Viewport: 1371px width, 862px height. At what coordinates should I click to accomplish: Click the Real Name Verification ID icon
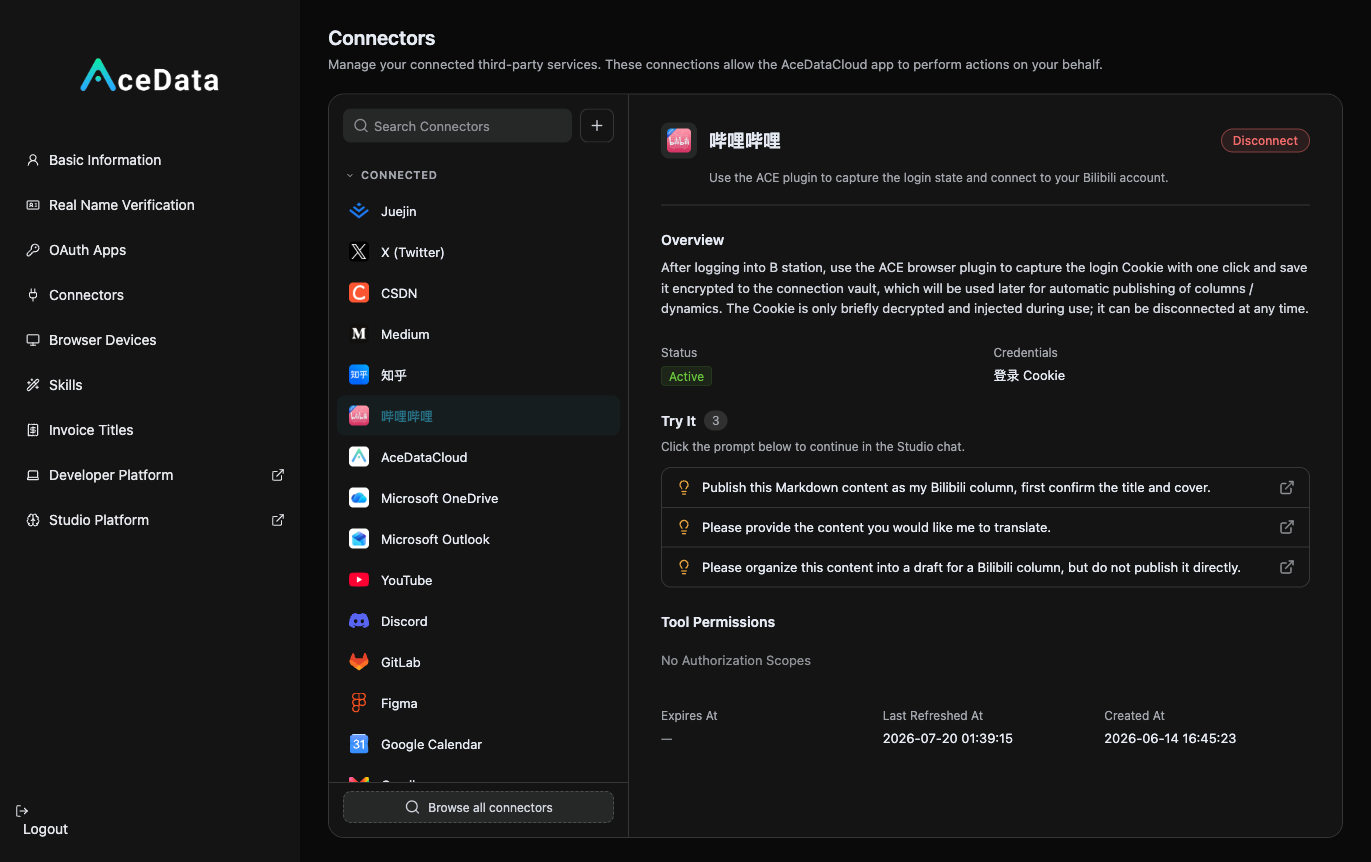33,205
